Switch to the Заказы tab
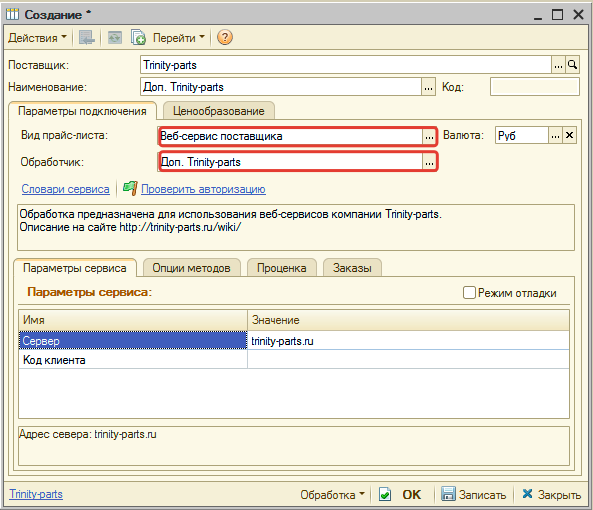 pyautogui.click(x=352, y=268)
